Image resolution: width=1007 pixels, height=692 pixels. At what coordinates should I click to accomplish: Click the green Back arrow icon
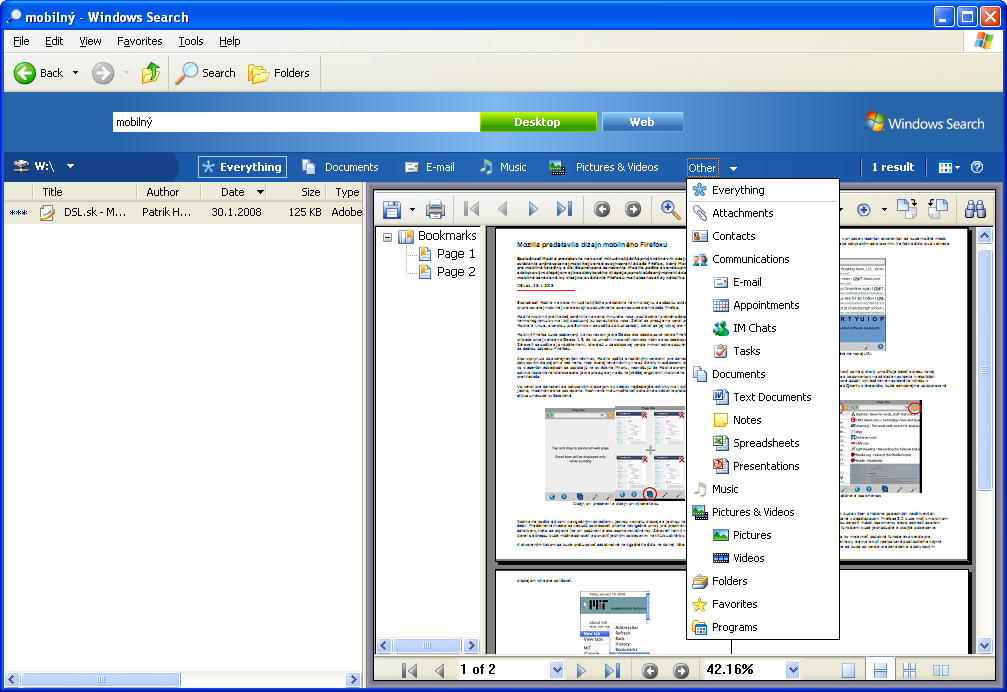25,73
